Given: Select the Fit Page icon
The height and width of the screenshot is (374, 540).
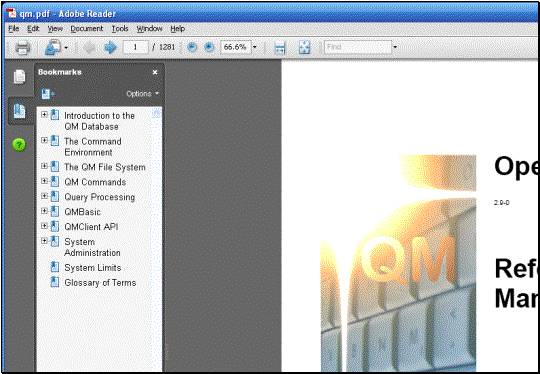Looking at the screenshot, I should tap(304, 48).
